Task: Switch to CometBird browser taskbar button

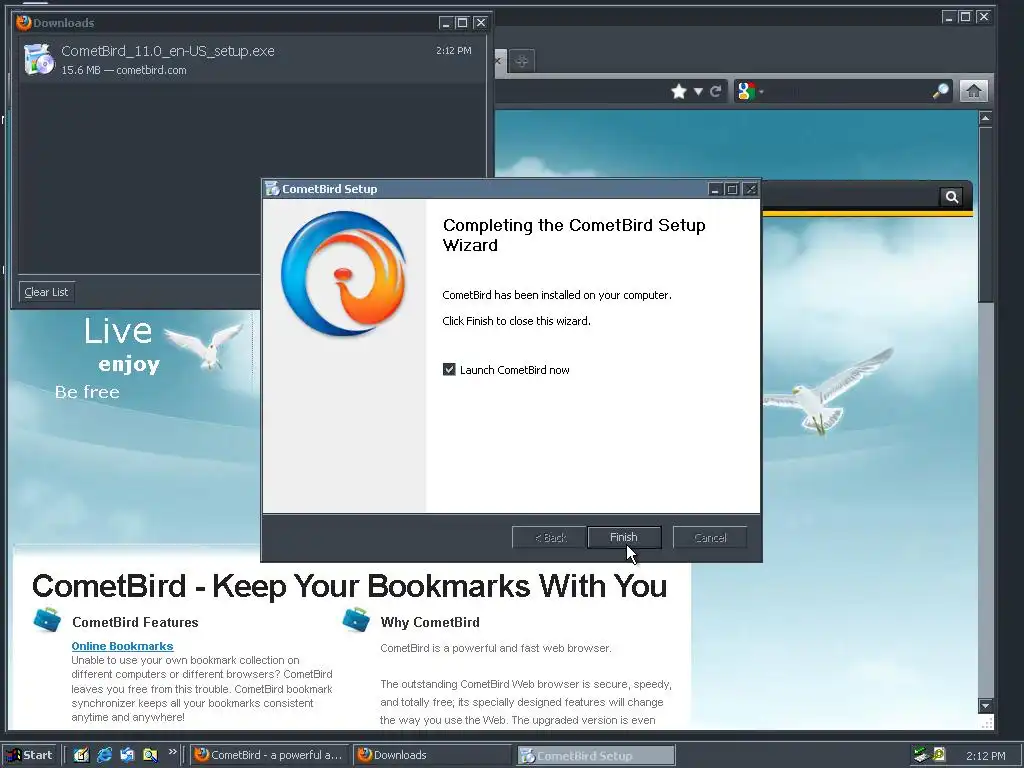Action: coord(270,755)
